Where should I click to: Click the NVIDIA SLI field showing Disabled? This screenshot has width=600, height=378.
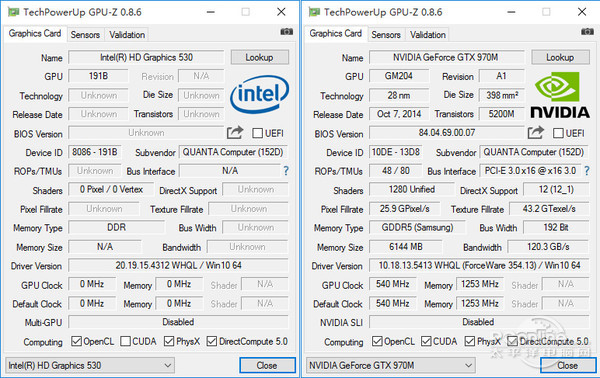point(479,322)
